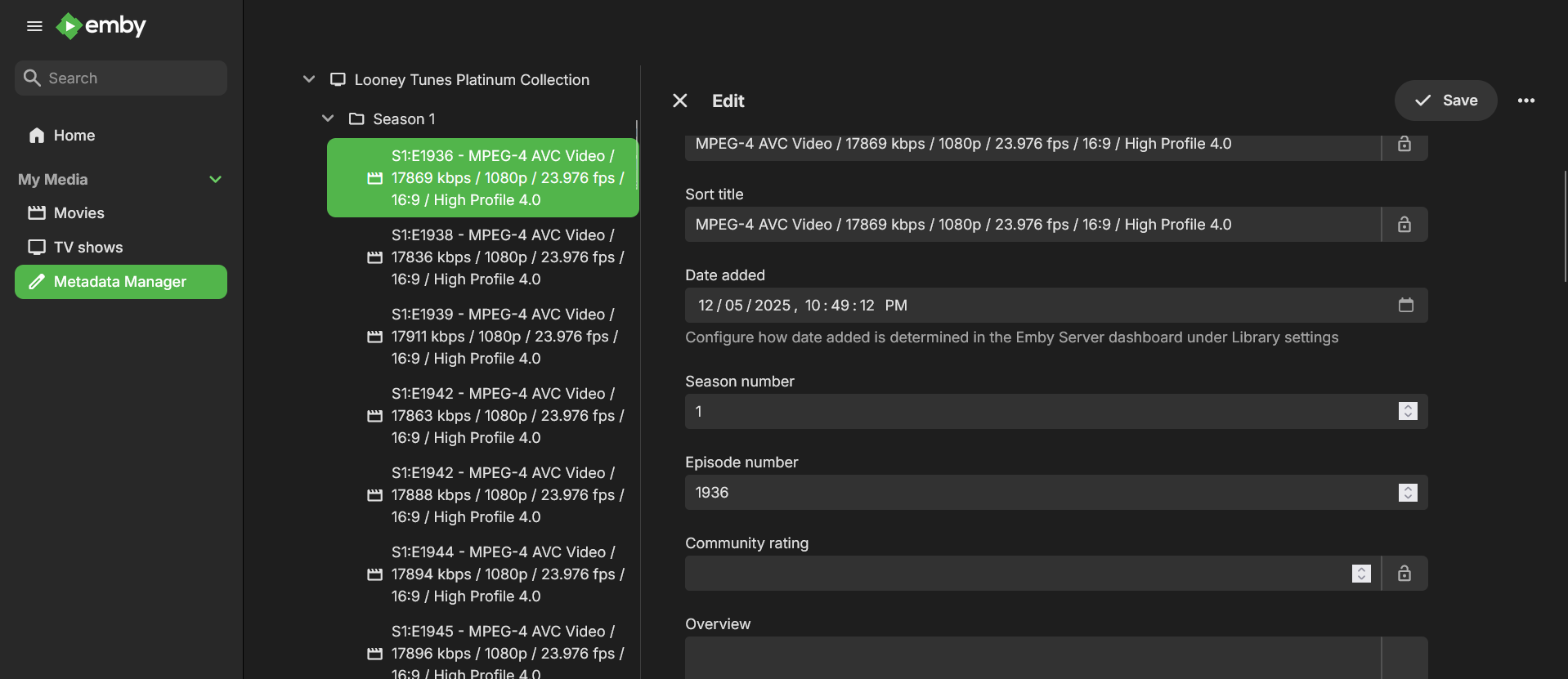Click the Episode number stepper arrows
The height and width of the screenshot is (679, 1568).
1407,493
